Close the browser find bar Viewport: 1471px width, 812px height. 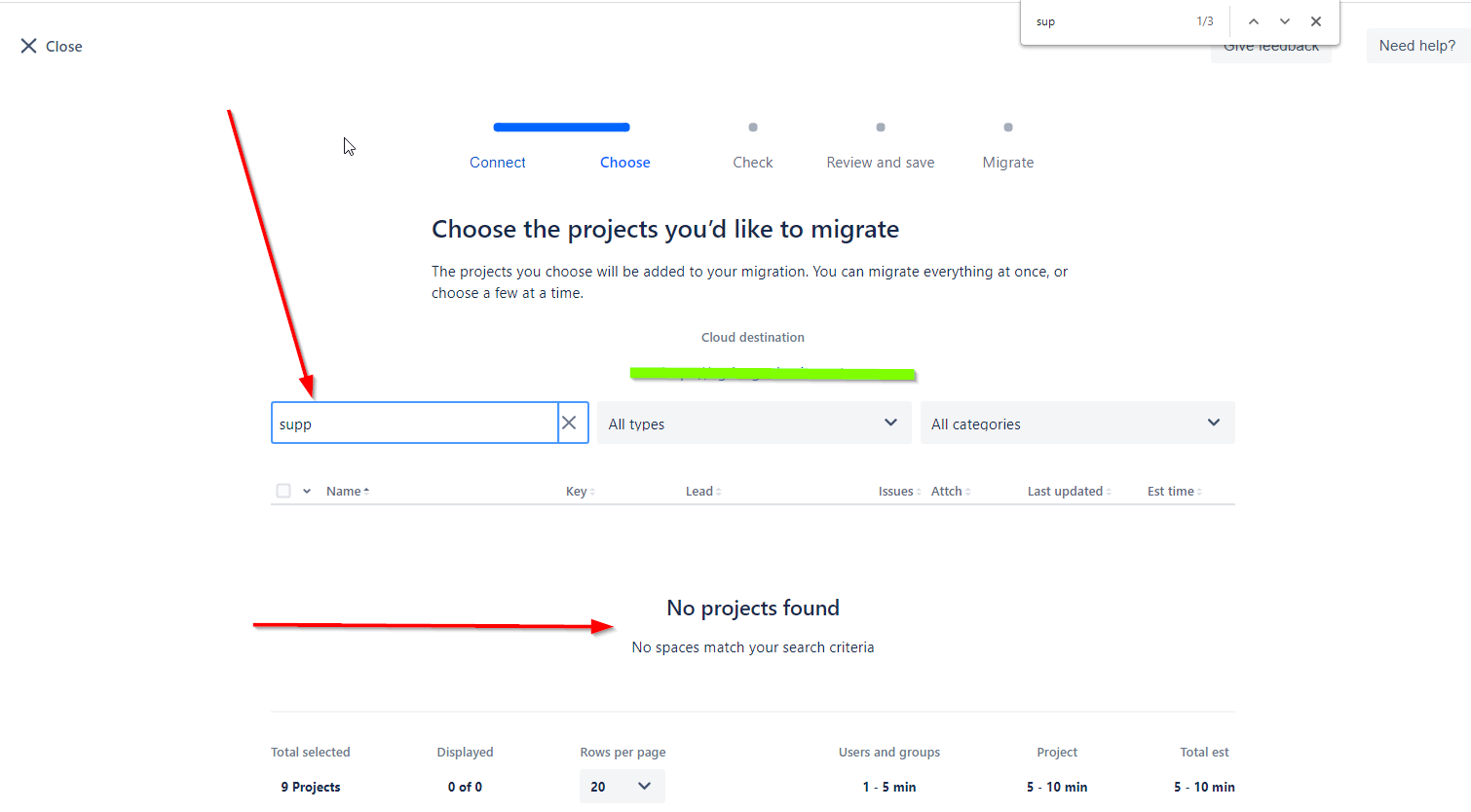1316,21
